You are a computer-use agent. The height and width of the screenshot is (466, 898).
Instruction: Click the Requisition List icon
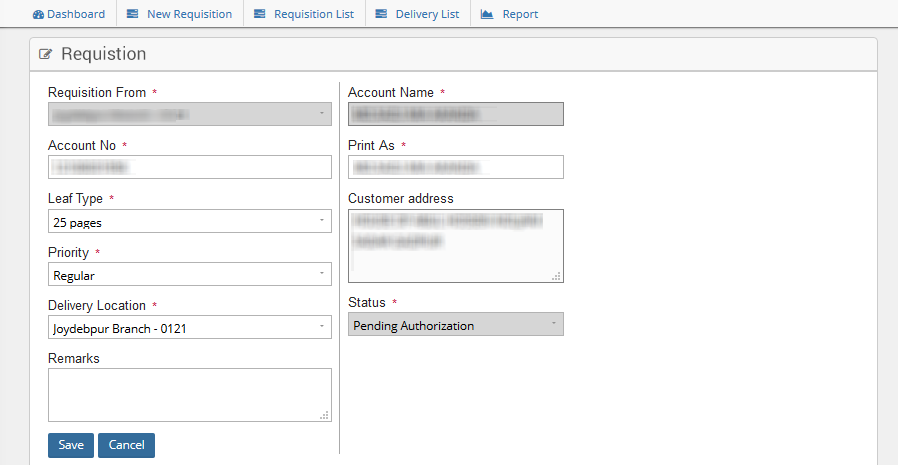click(260, 14)
